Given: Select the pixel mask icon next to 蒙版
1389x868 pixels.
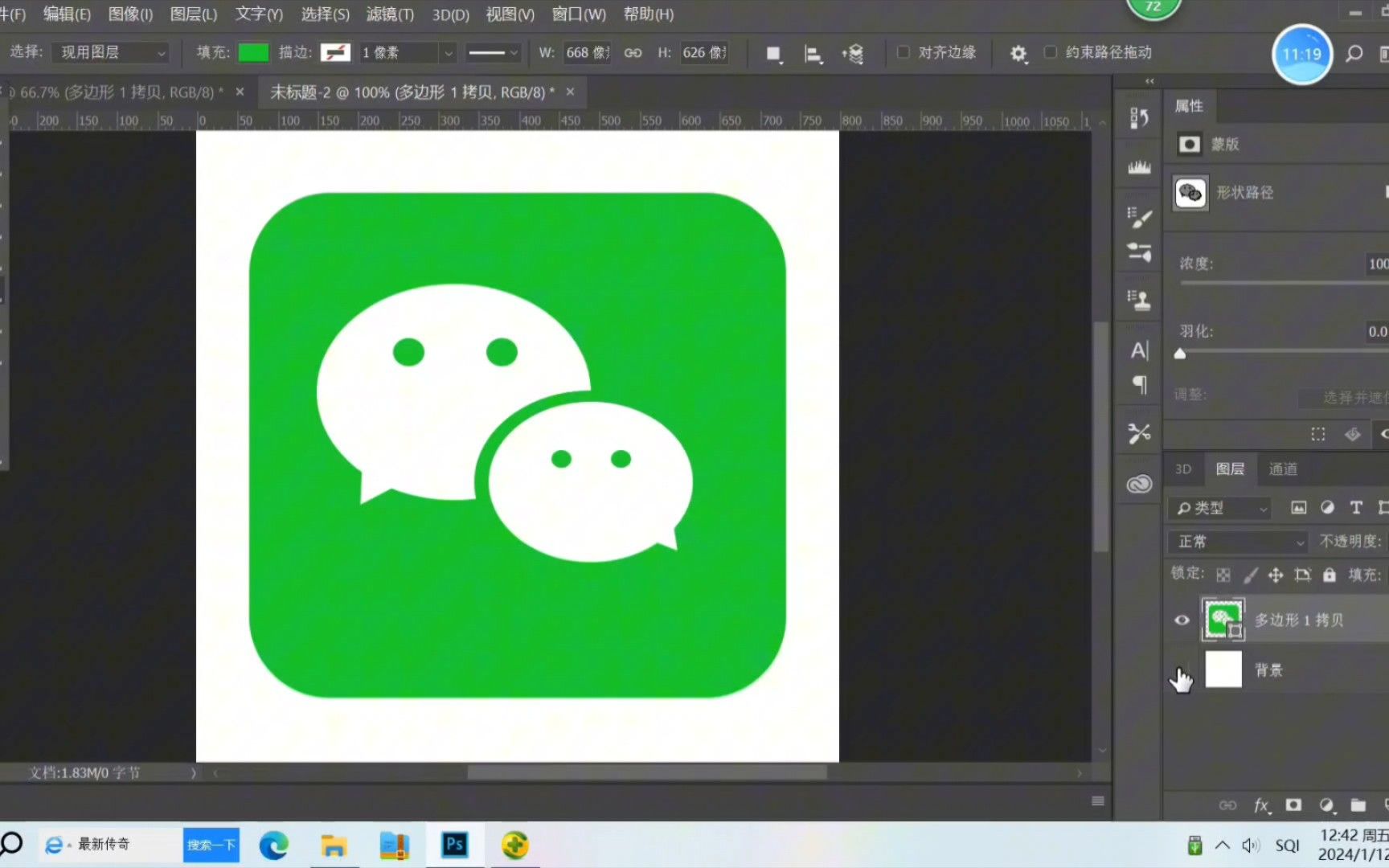Looking at the screenshot, I should click(1190, 145).
